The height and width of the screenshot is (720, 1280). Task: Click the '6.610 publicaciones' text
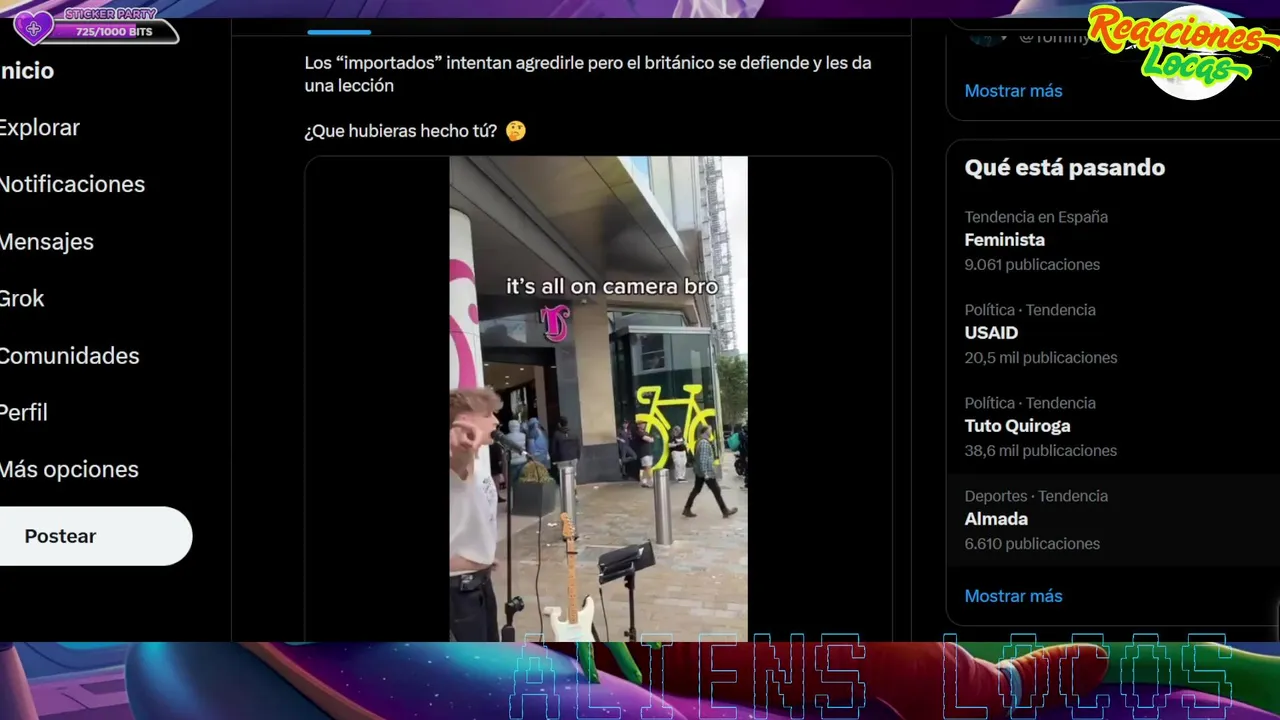[1032, 544]
